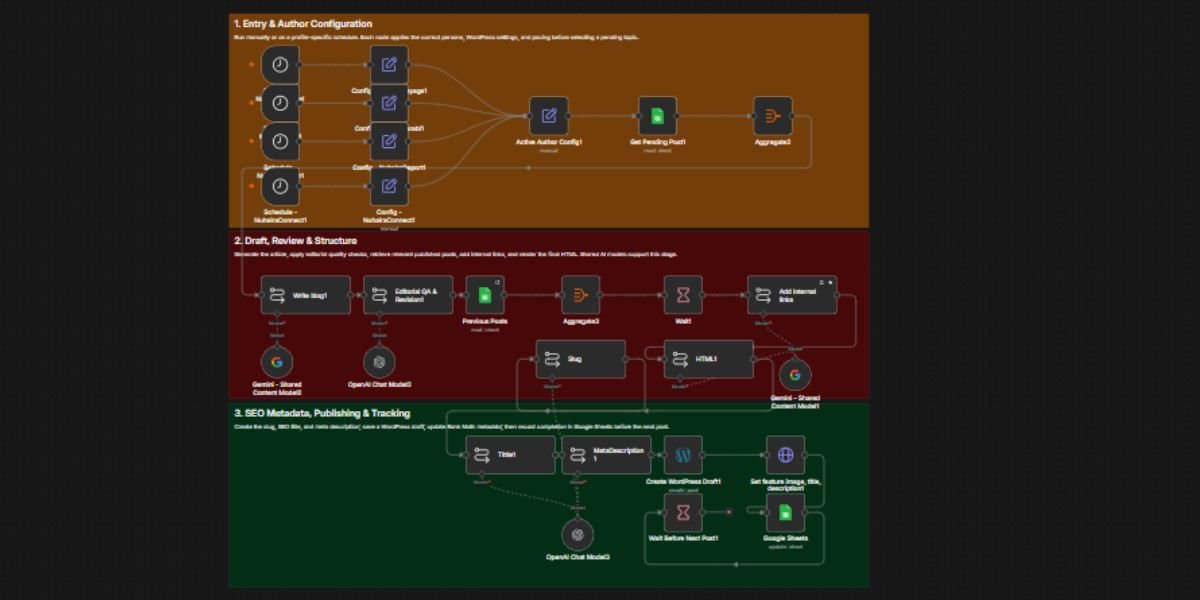Click the "Create WordPress Draft1" label text
Image resolution: width=1200 pixels, height=600 pixels.
683,481
